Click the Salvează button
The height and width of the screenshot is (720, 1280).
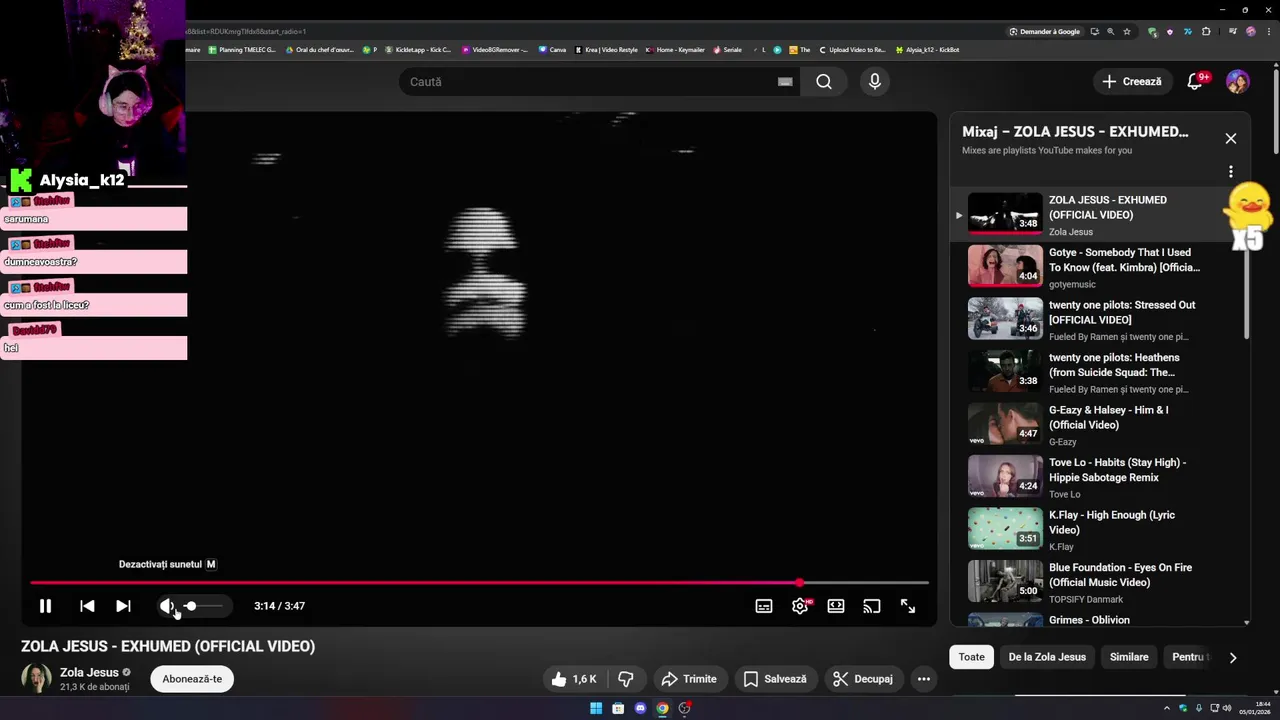coord(775,679)
